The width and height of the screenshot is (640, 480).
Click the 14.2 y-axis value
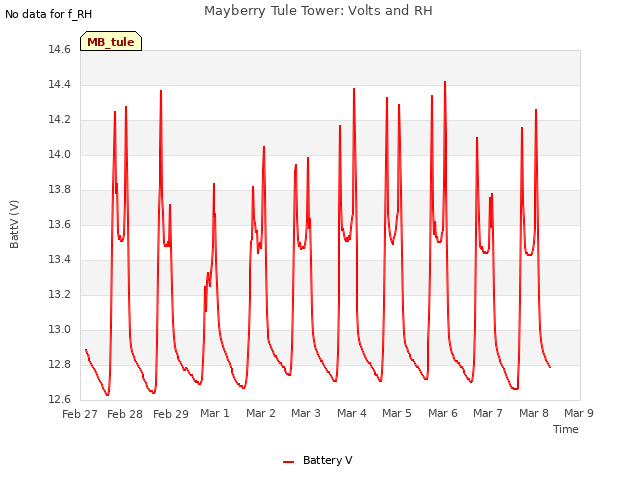tap(60, 120)
